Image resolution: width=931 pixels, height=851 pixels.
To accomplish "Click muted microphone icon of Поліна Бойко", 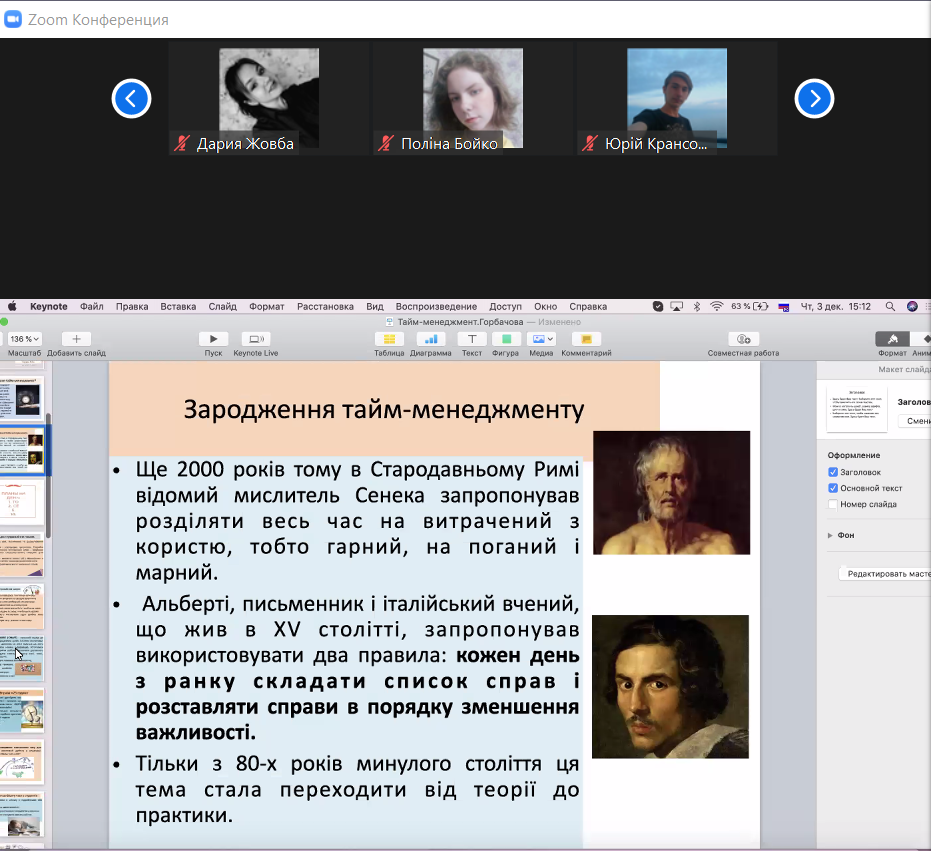I will (386, 143).
